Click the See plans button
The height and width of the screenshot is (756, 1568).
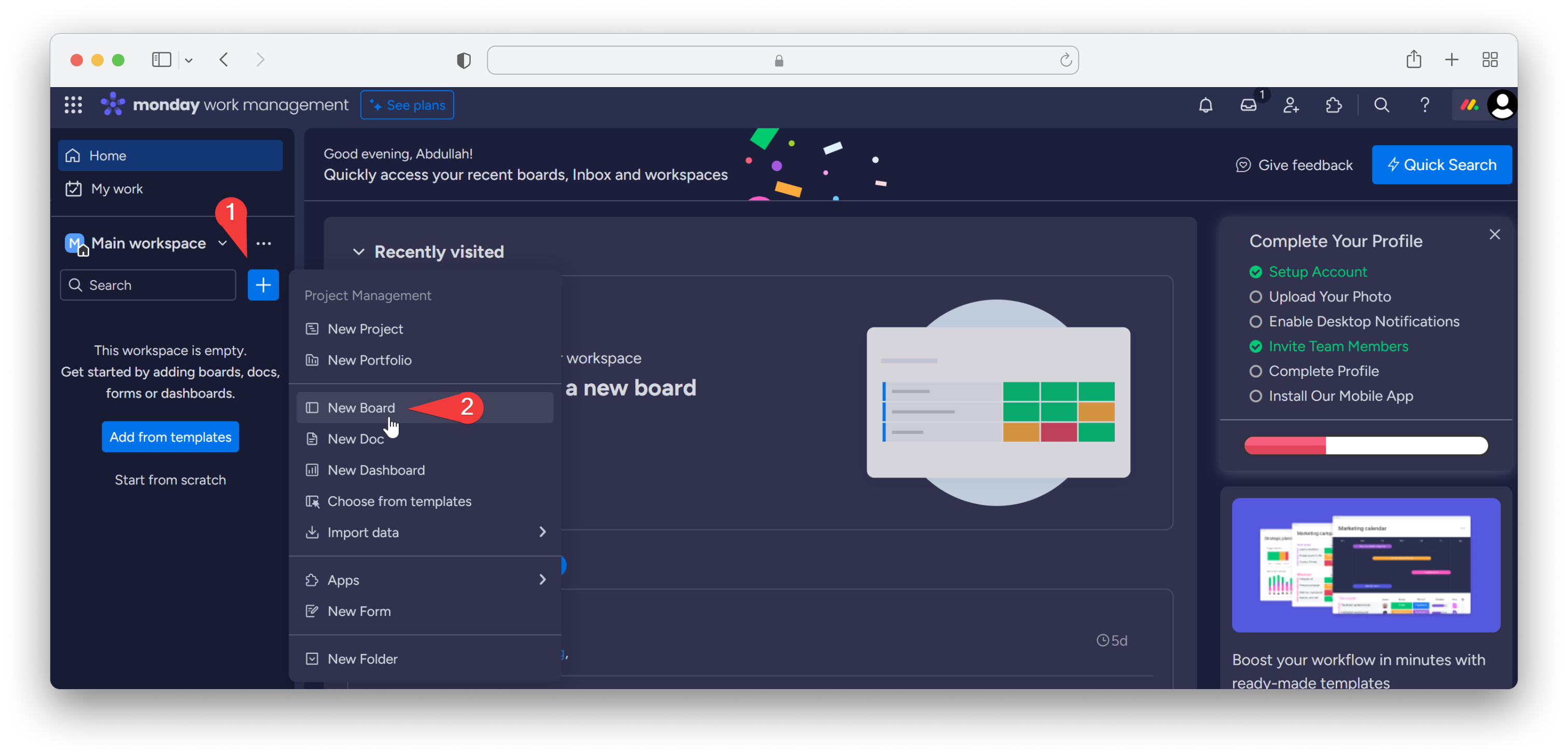(407, 105)
